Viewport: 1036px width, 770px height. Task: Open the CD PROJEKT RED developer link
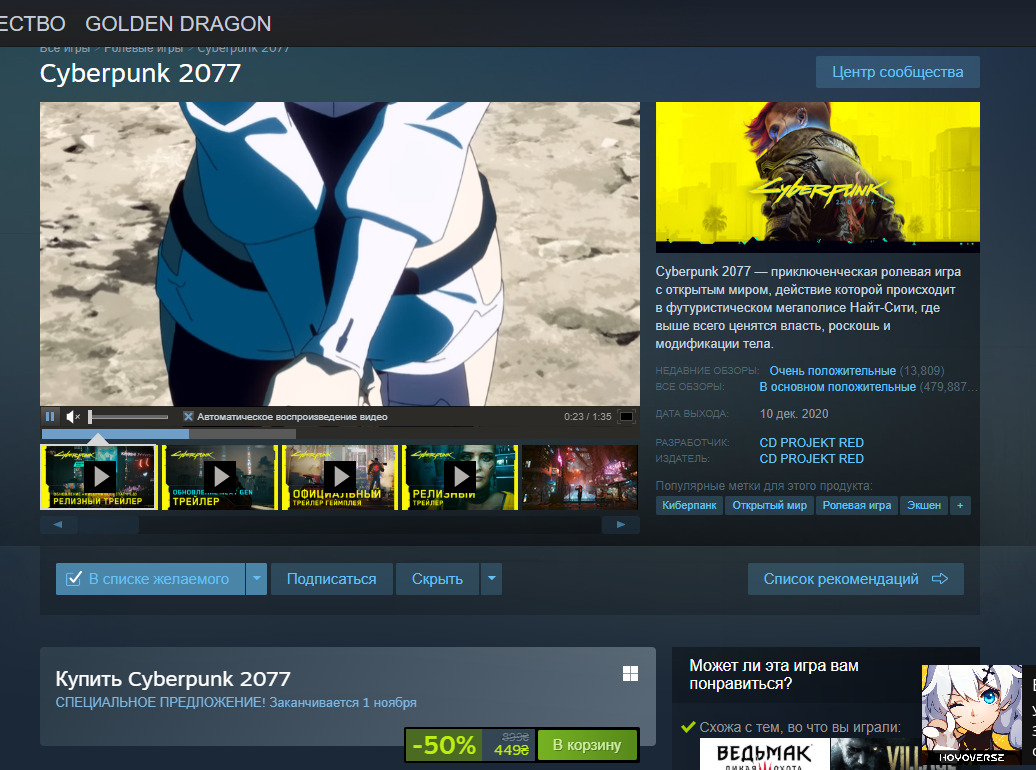(811, 442)
